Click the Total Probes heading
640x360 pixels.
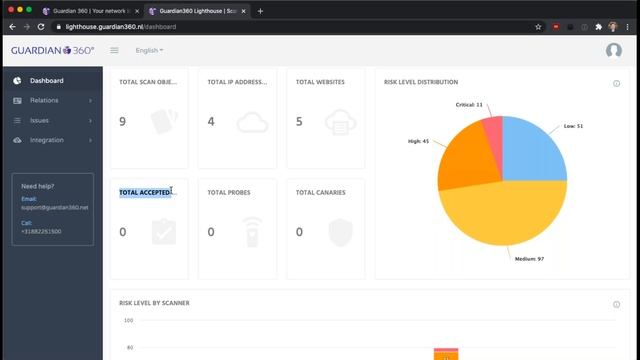point(229,192)
